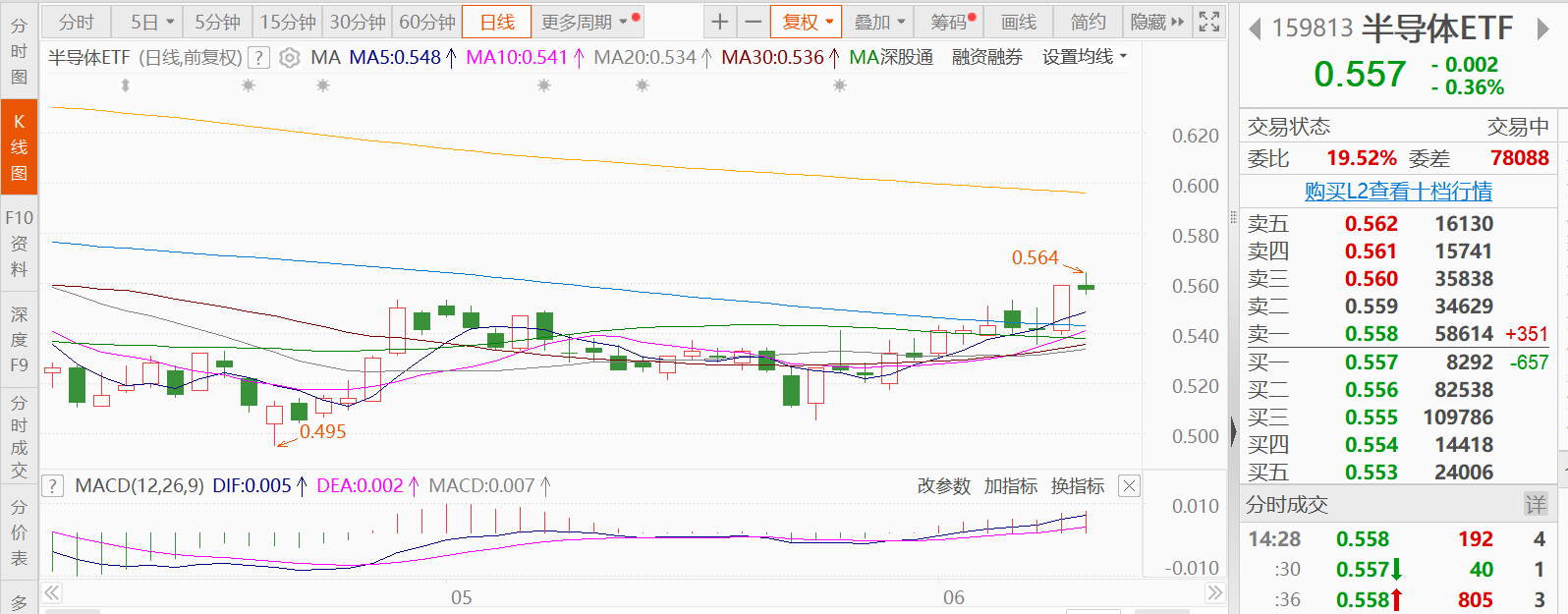Image resolution: width=1568 pixels, height=614 pixels.
Task: Switch to 分时 period tab
Action: [76, 22]
